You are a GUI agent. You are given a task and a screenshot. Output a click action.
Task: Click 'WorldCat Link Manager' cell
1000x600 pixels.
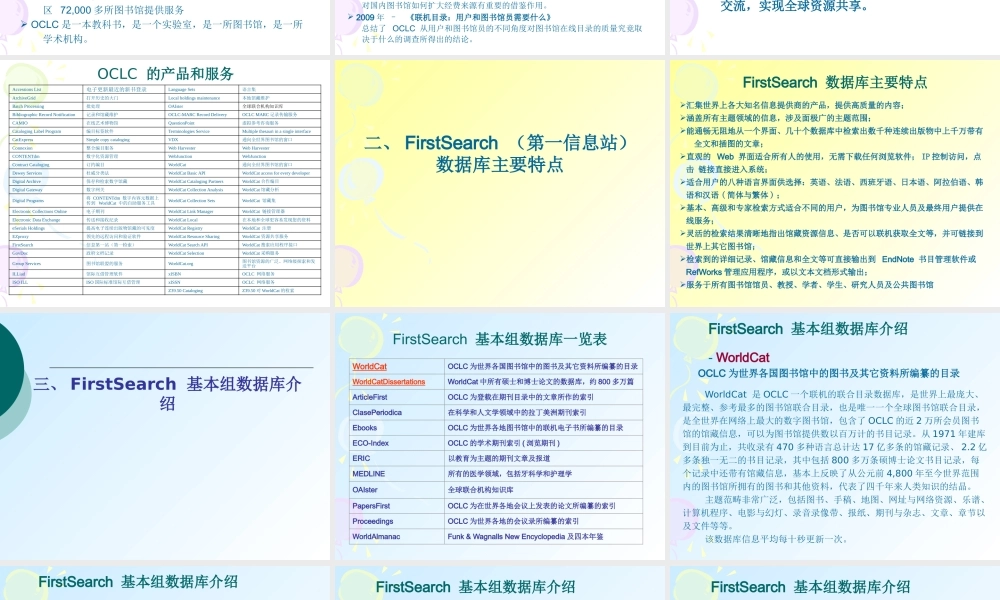tap(191, 211)
